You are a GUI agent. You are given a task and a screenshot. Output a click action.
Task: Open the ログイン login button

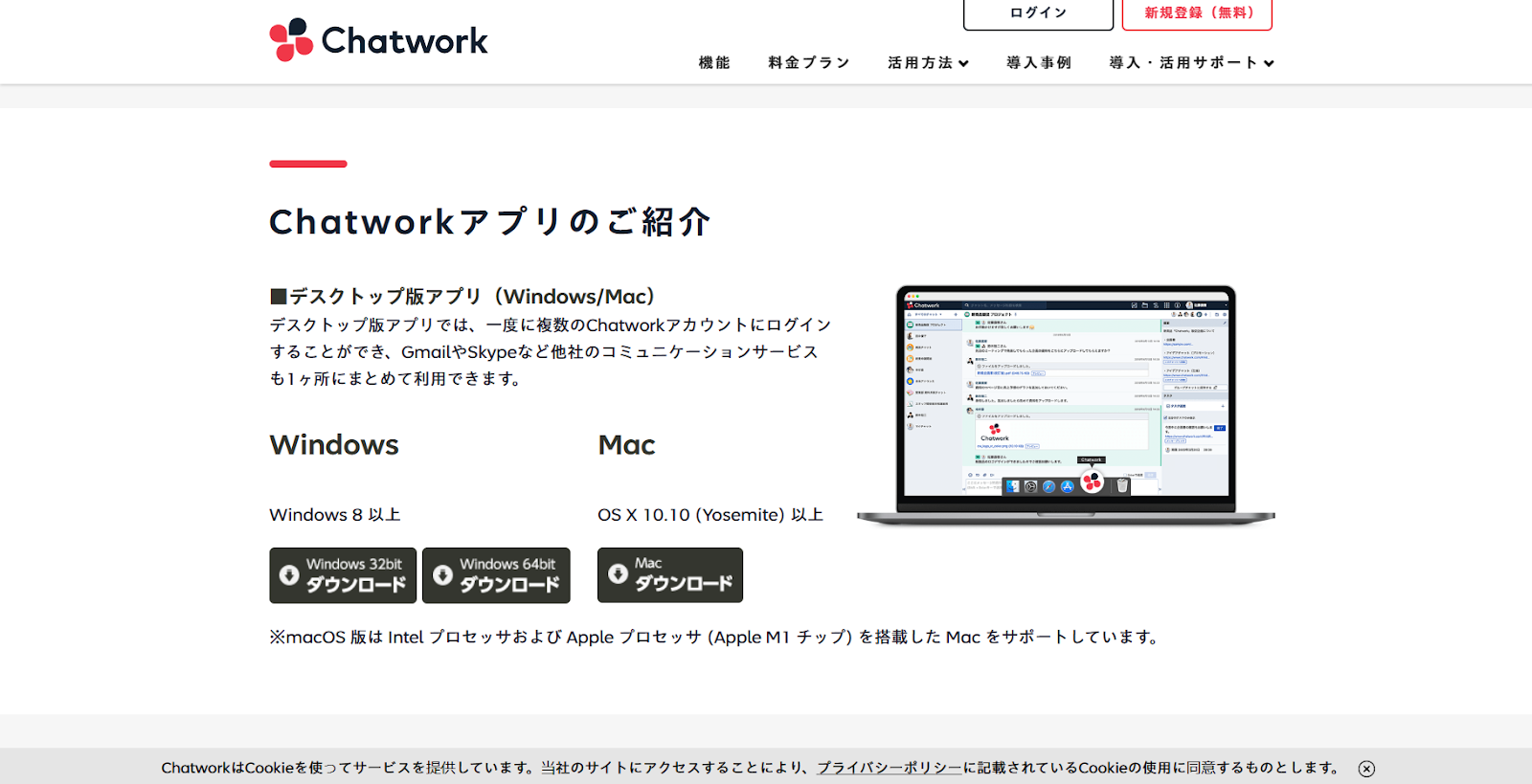coord(1038,13)
